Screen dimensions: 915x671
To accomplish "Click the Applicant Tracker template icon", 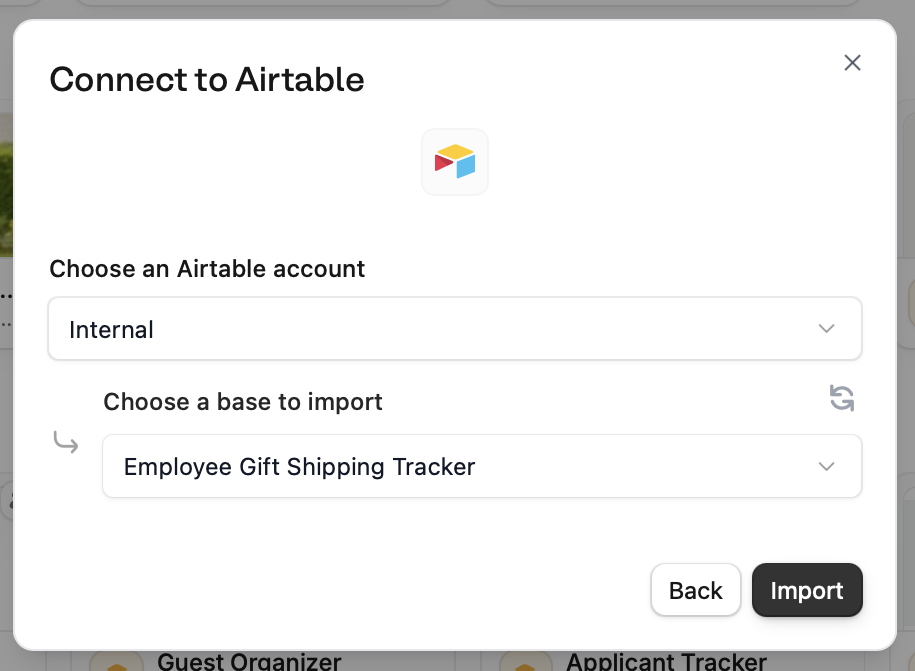I will click(x=524, y=664).
